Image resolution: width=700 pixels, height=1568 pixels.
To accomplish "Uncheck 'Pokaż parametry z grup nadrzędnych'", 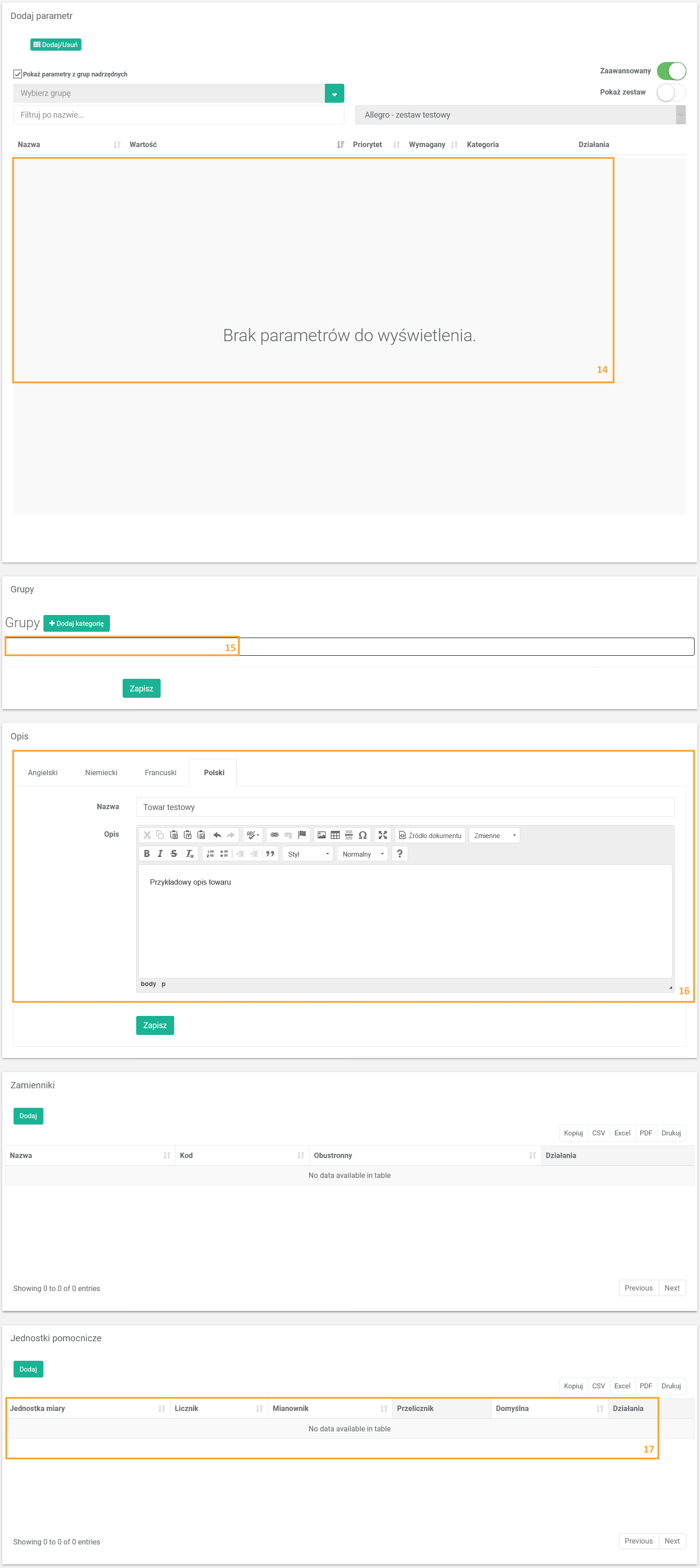I will pos(18,74).
